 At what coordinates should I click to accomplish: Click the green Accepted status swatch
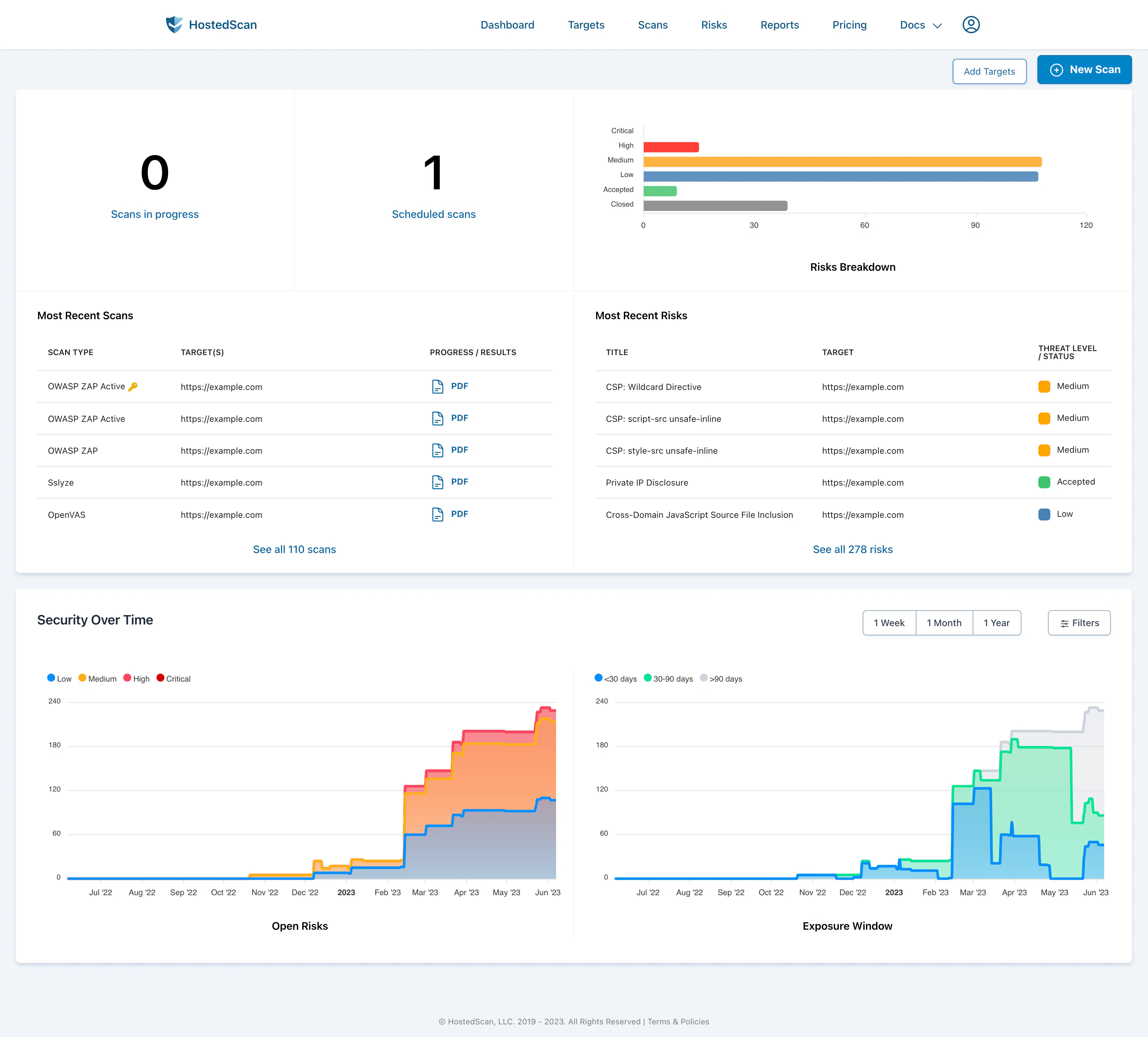(x=1044, y=482)
